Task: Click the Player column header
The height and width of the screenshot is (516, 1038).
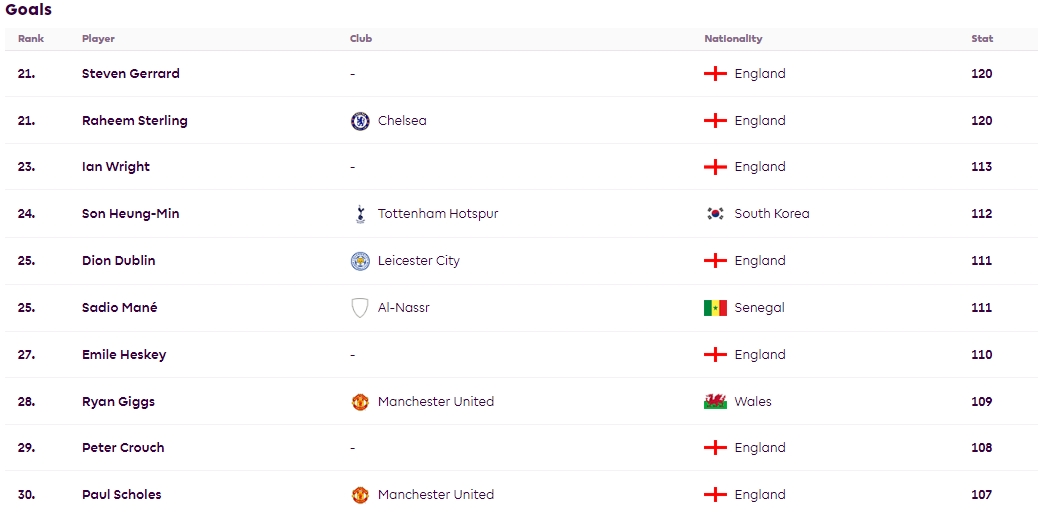Action: pyautogui.click(x=98, y=39)
